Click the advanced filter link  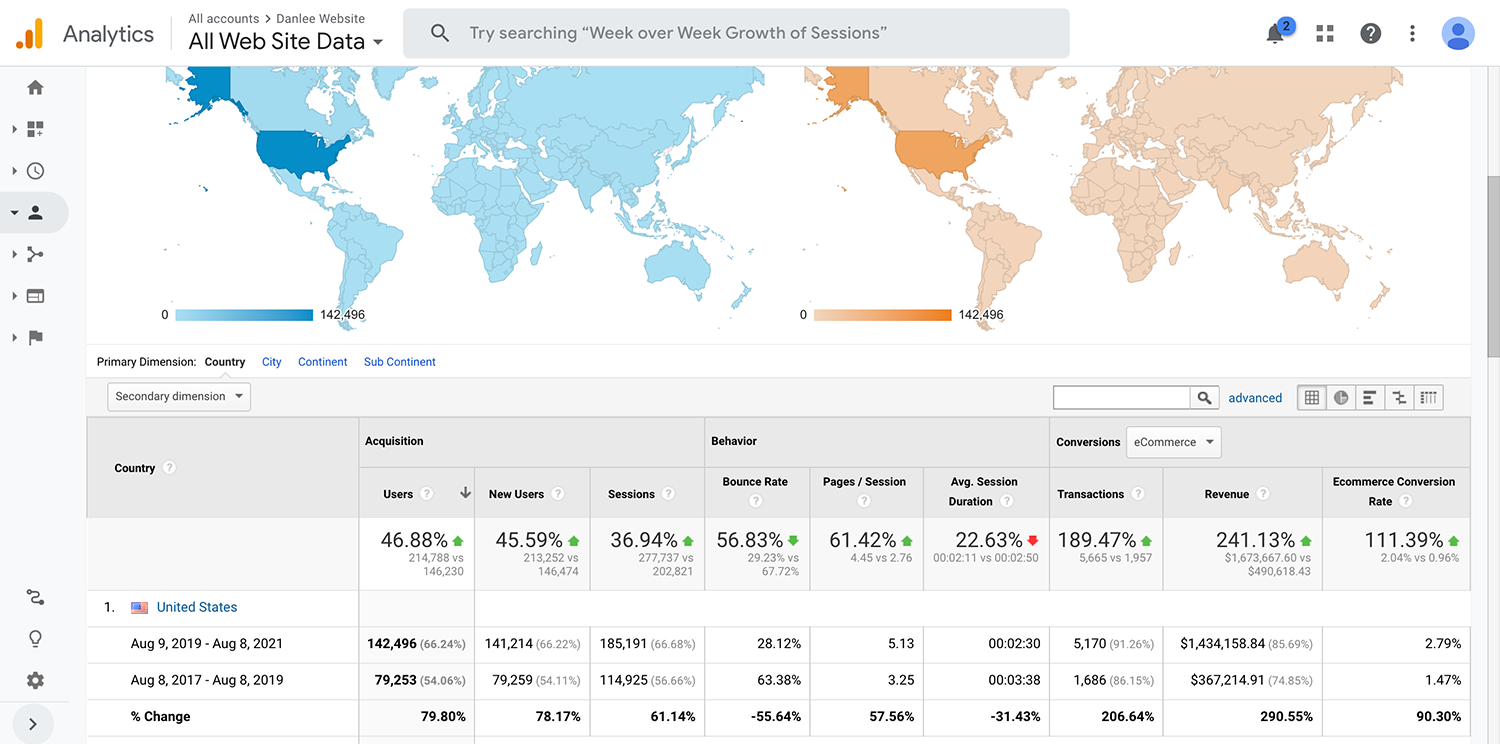pos(1255,398)
